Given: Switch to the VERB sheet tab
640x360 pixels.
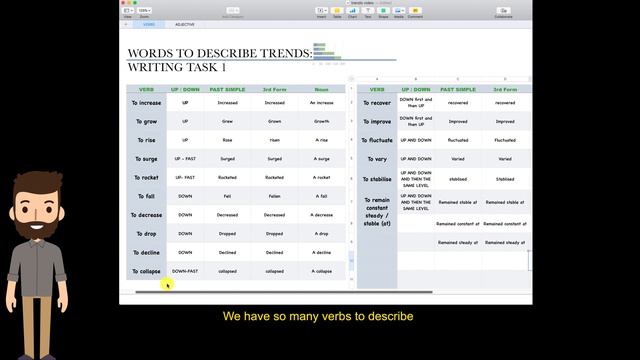Looking at the screenshot, I should click(x=149, y=24).
